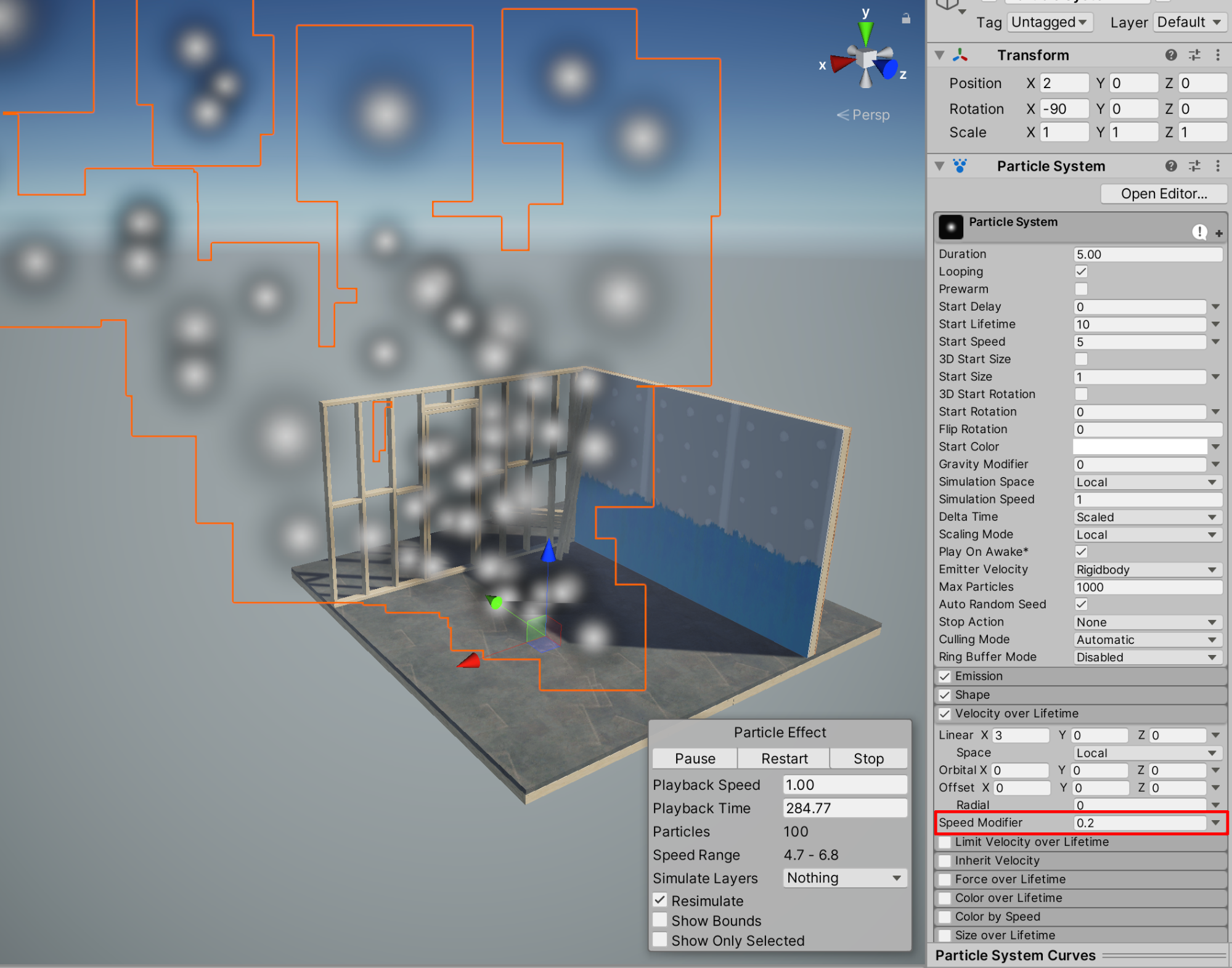Expand the Emission module tab
This screenshot has width=1232, height=968.
tap(979, 676)
